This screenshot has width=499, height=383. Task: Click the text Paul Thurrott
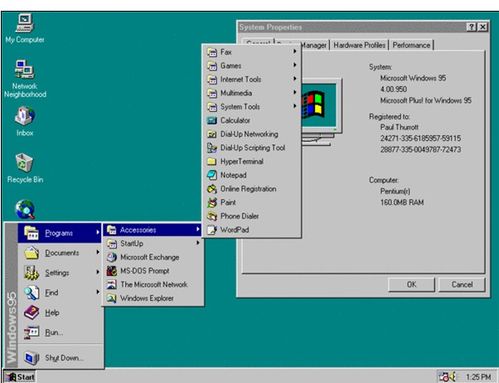point(399,127)
